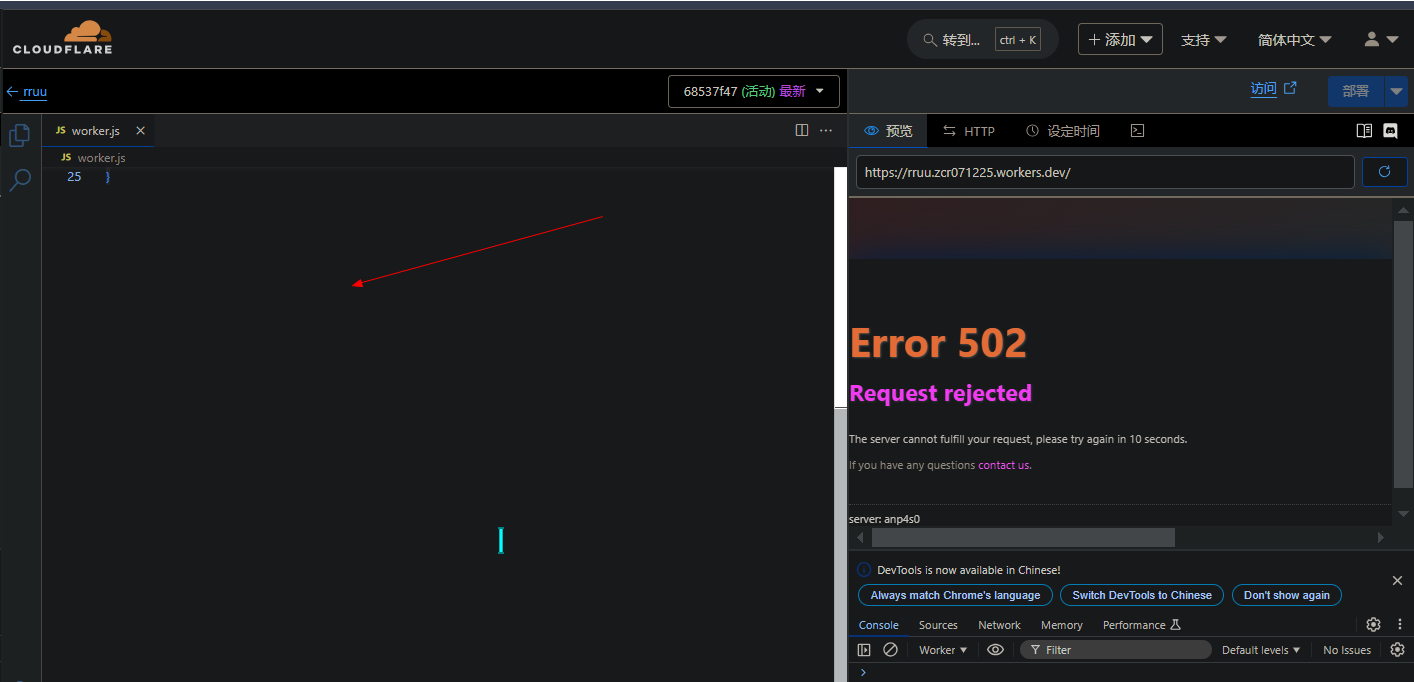Screen dimensions: 1414x682
Task: Click the Cloudflare logo
Action: (62, 37)
